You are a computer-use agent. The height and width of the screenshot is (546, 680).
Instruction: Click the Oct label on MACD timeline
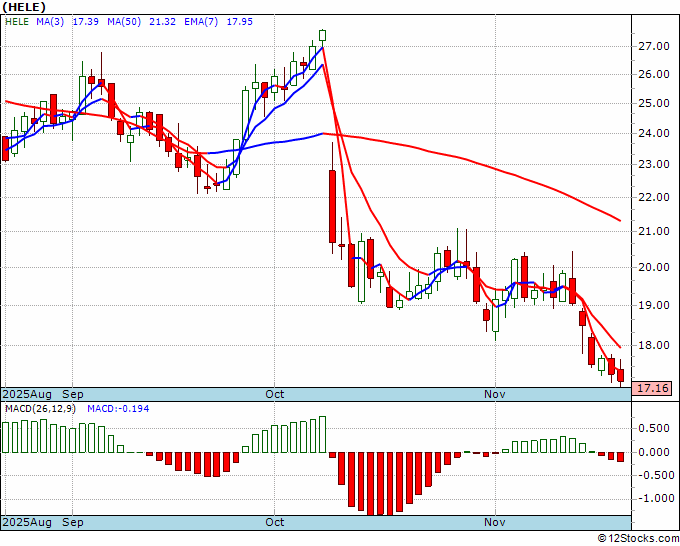(275, 522)
